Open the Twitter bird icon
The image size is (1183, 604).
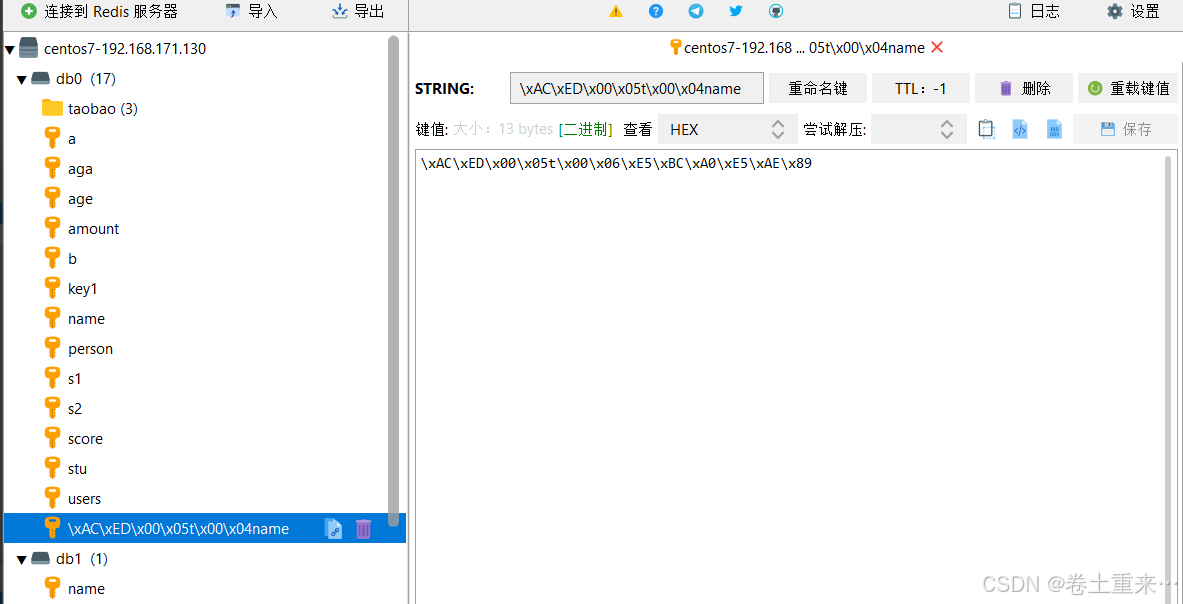tap(736, 11)
